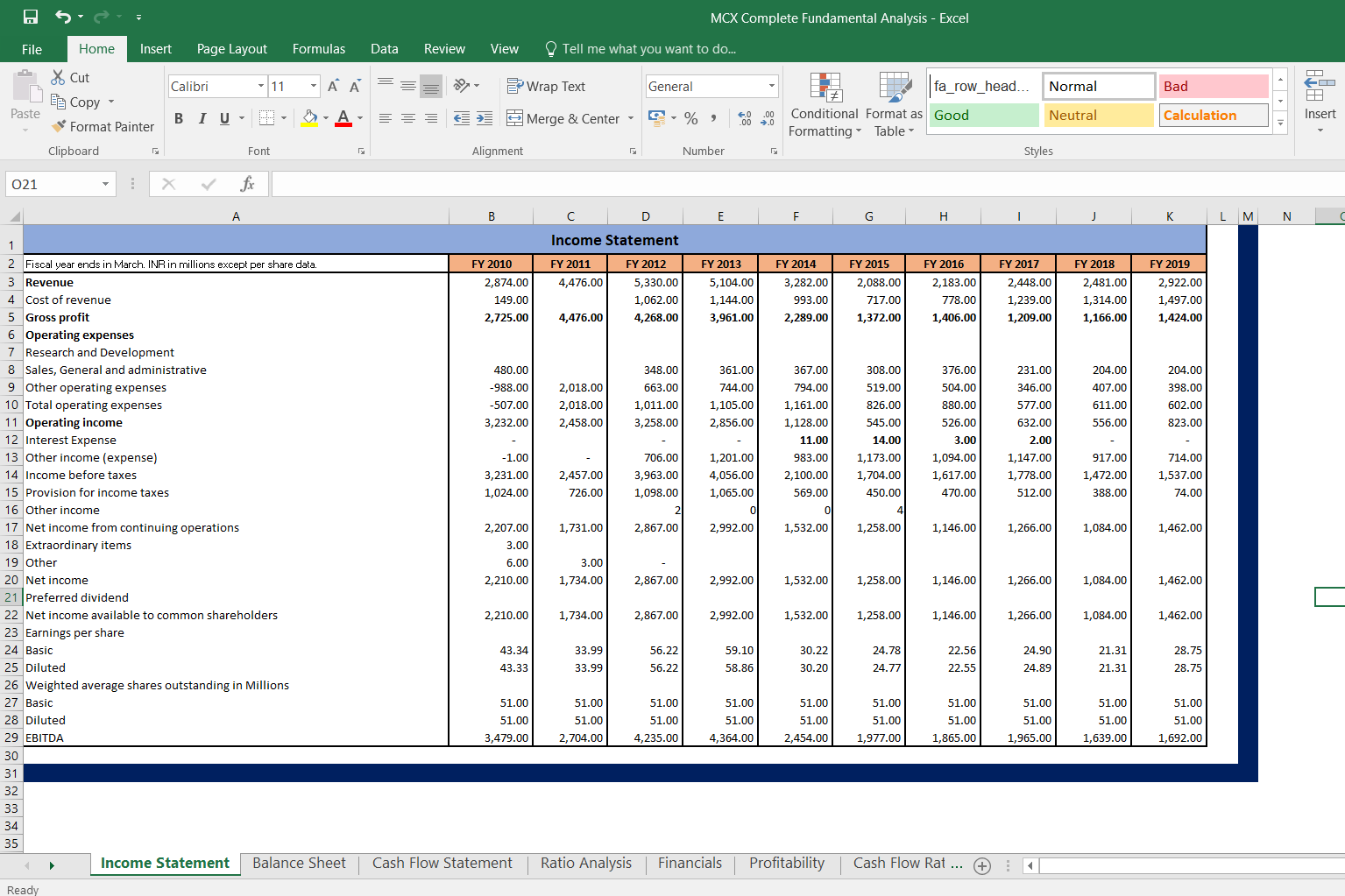Apply the Neutral cell style
1345x896 pixels.
(1099, 115)
